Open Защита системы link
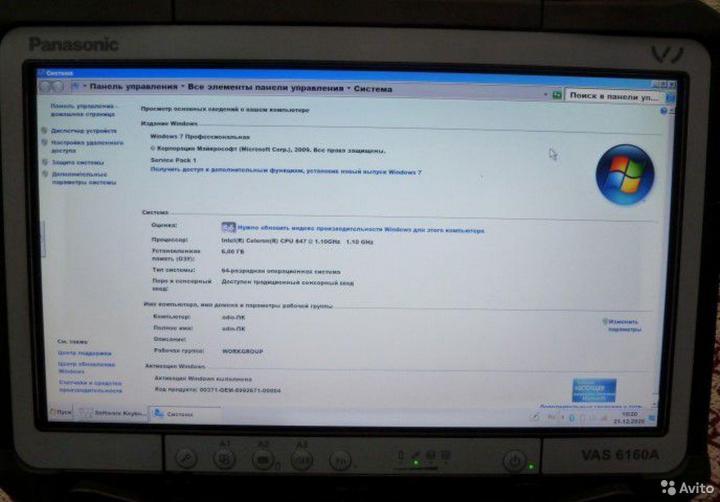 pyautogui.click(x=78, y=163)
